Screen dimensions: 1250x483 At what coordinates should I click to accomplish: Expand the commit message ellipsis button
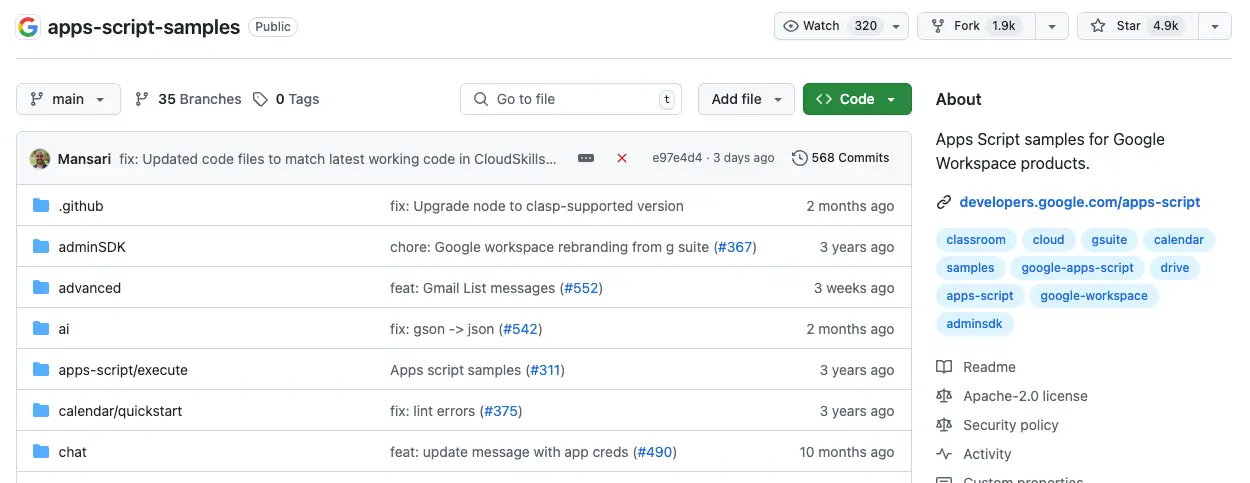[586, 158]
